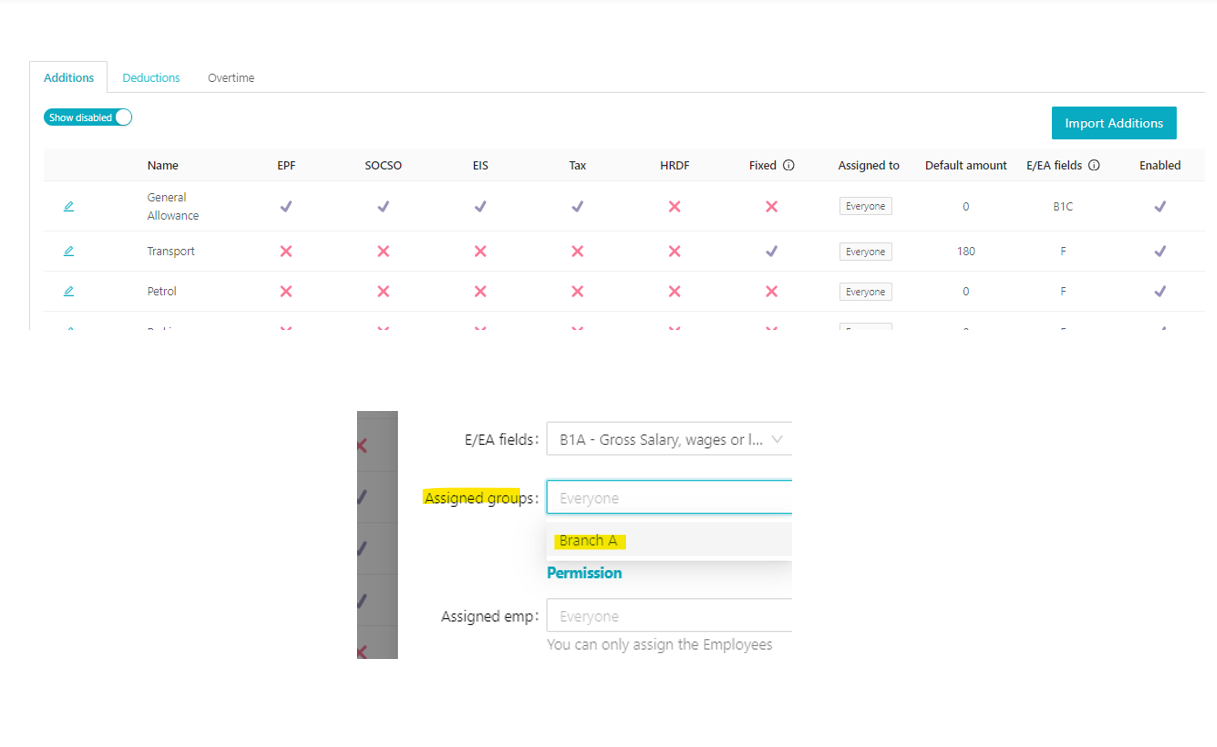
Task: Click the 180 default amount for Transport
Action: [966, 251]
